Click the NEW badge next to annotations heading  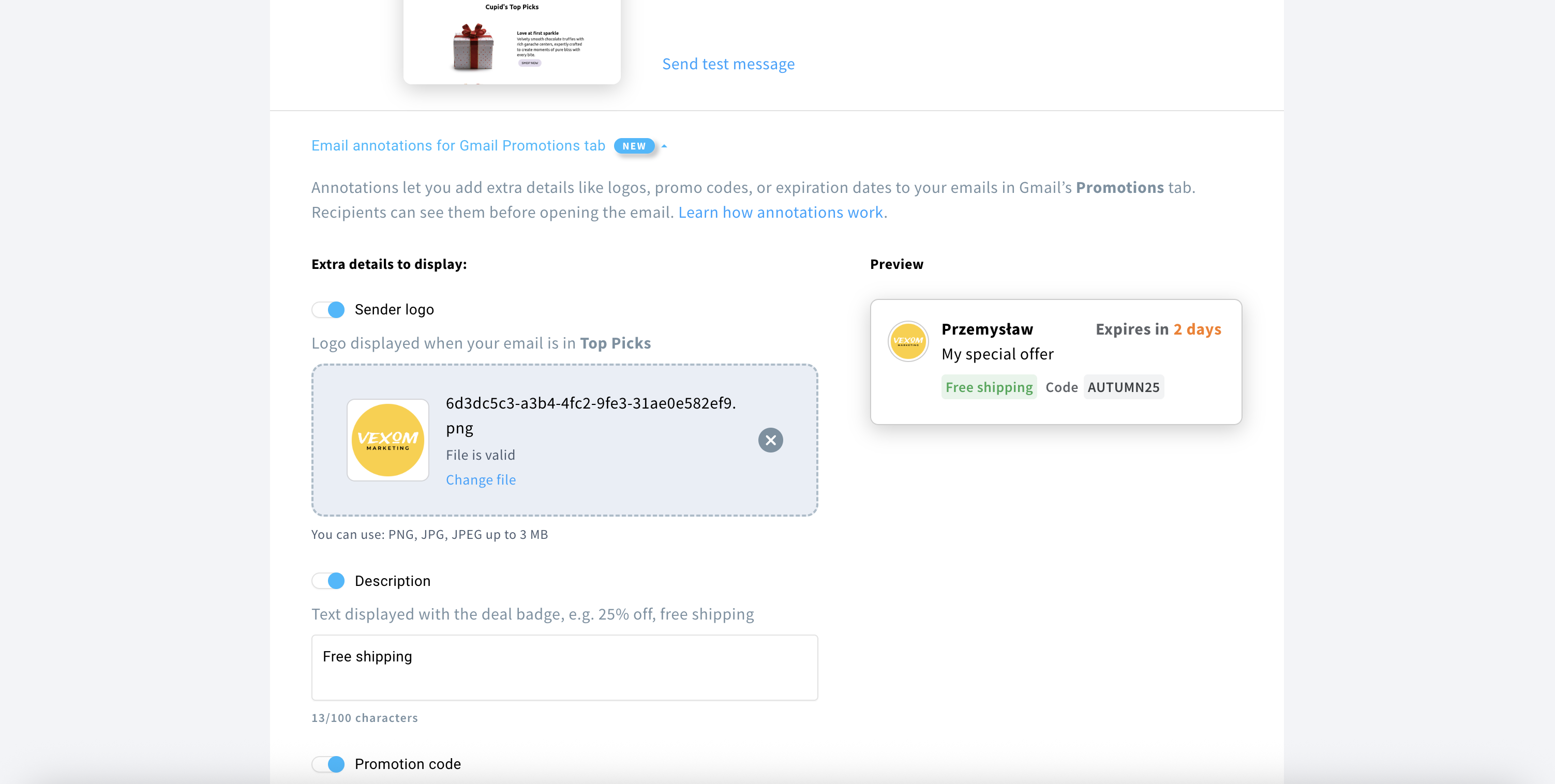tap(633, 146)
